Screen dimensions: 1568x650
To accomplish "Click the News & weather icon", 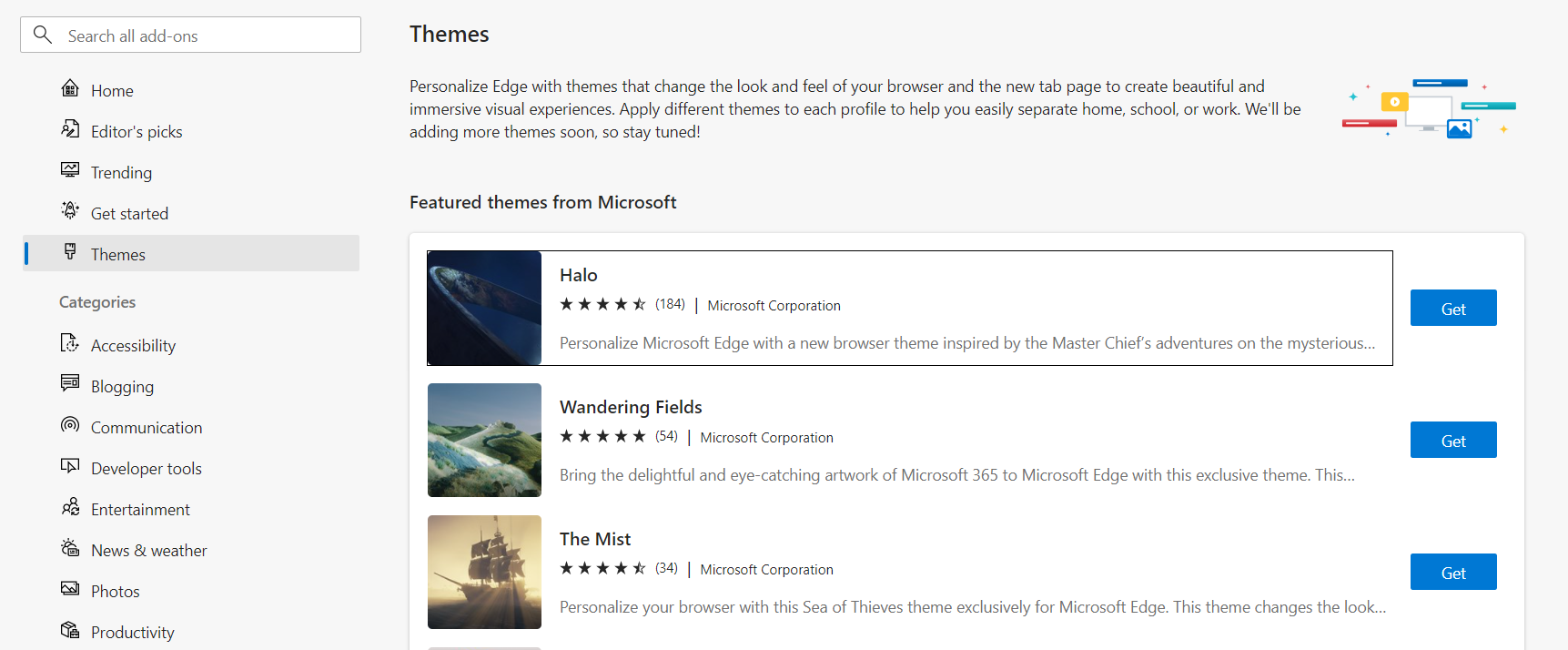I will coord(70,549).
